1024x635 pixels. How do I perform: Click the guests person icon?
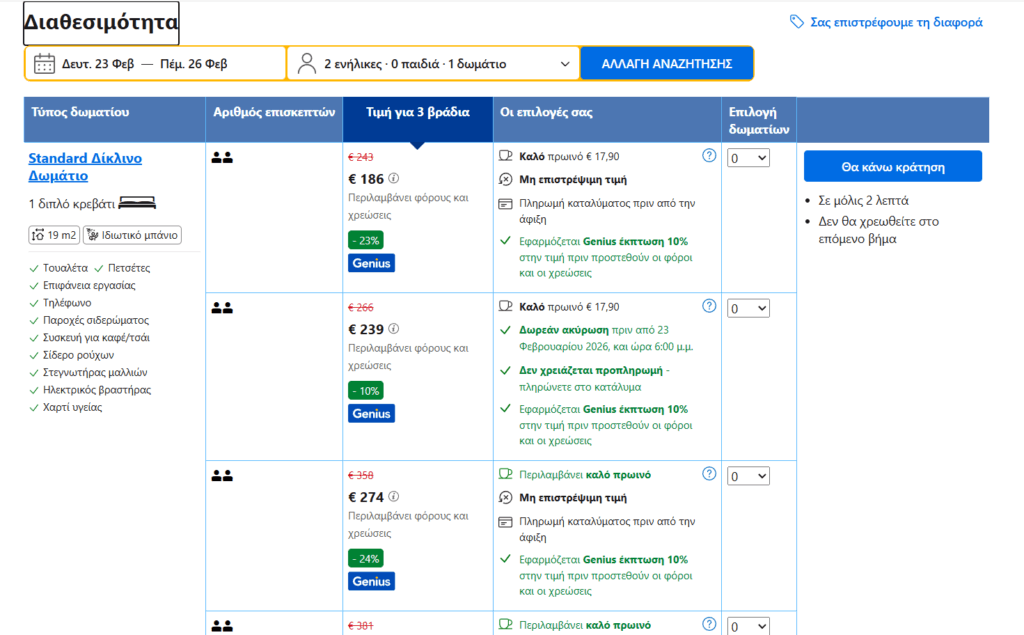pos(307,64)
